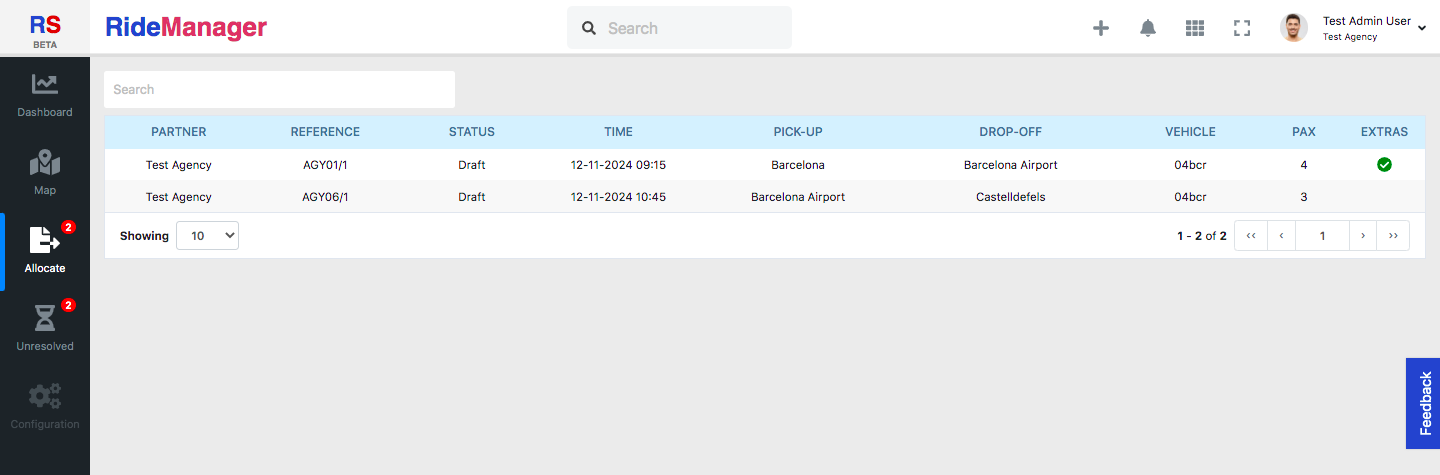Click the green extras checkmark for AGY01/1
This screenshot has width=1440, height=475.
(1384, 164)
